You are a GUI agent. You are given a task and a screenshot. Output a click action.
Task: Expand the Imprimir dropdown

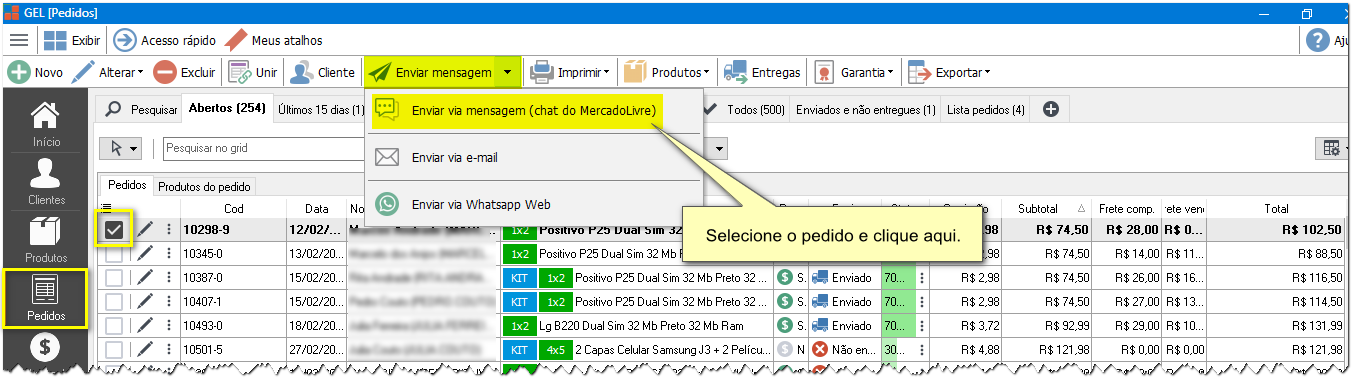tap(570, 72)
